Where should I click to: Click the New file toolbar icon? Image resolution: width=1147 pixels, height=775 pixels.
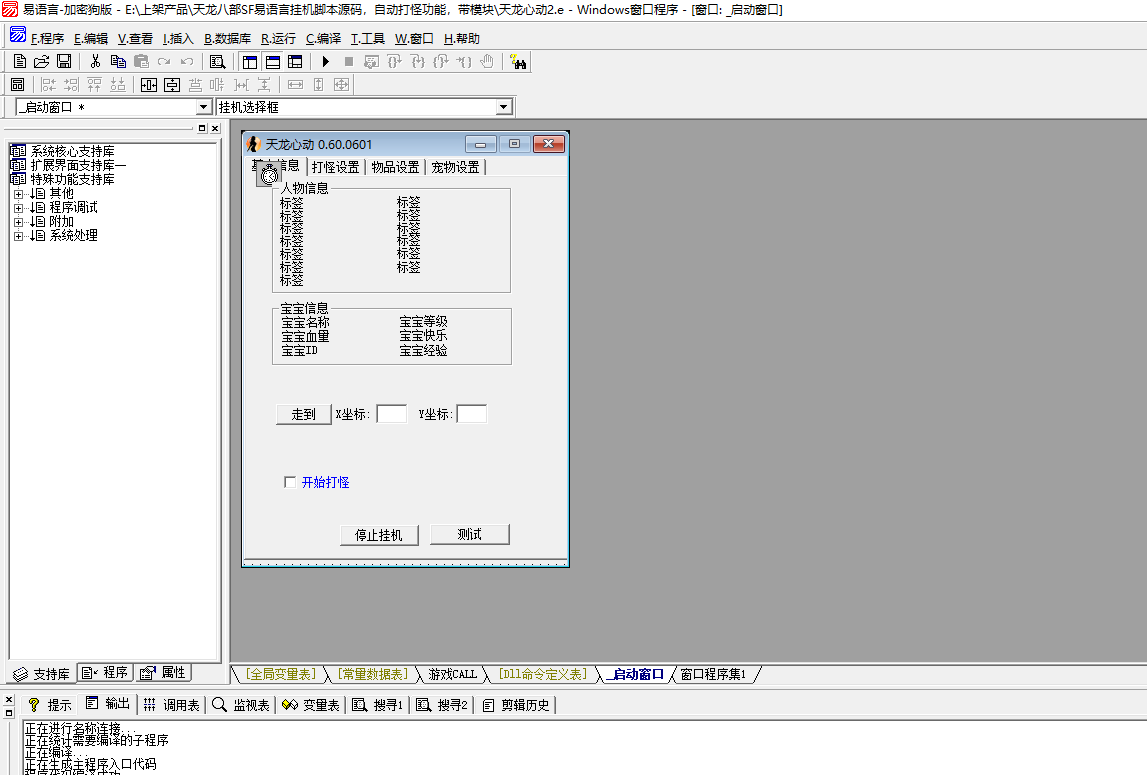point(20,62)
